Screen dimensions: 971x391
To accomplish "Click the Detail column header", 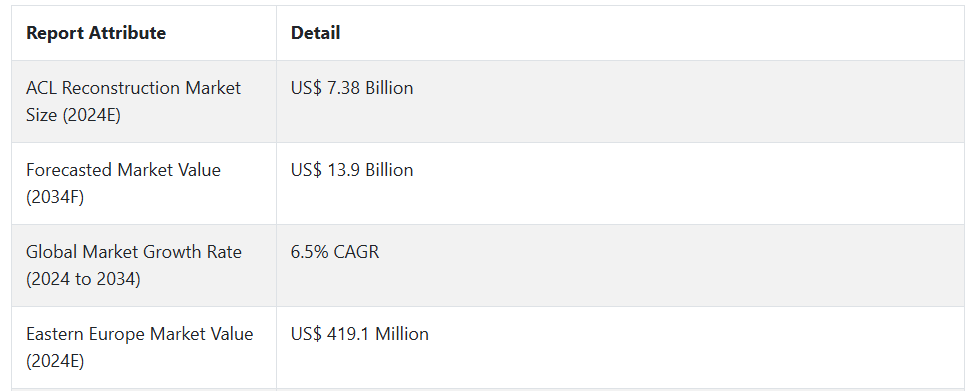I will pos(315,33).
